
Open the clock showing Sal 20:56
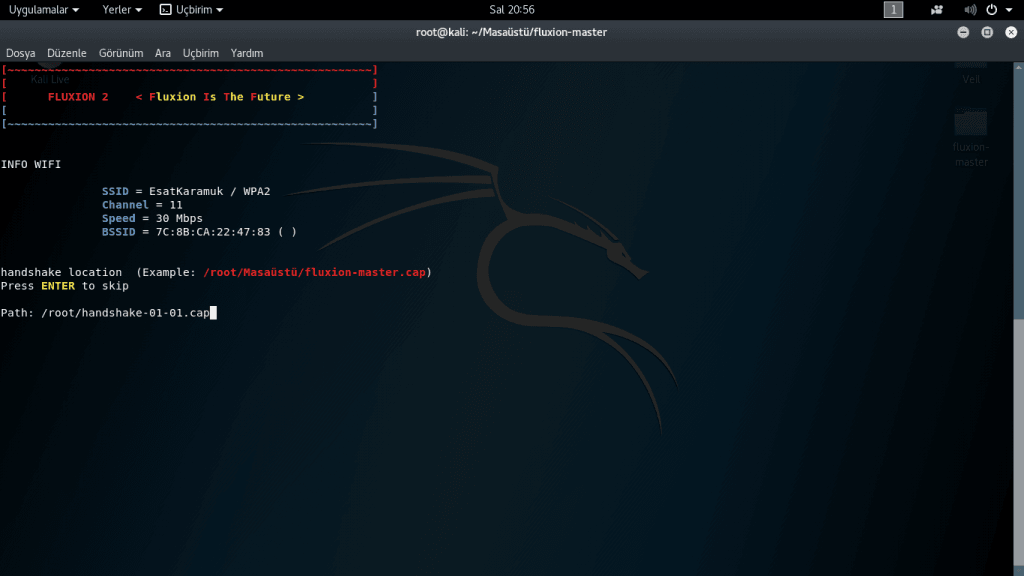[511, 10]
